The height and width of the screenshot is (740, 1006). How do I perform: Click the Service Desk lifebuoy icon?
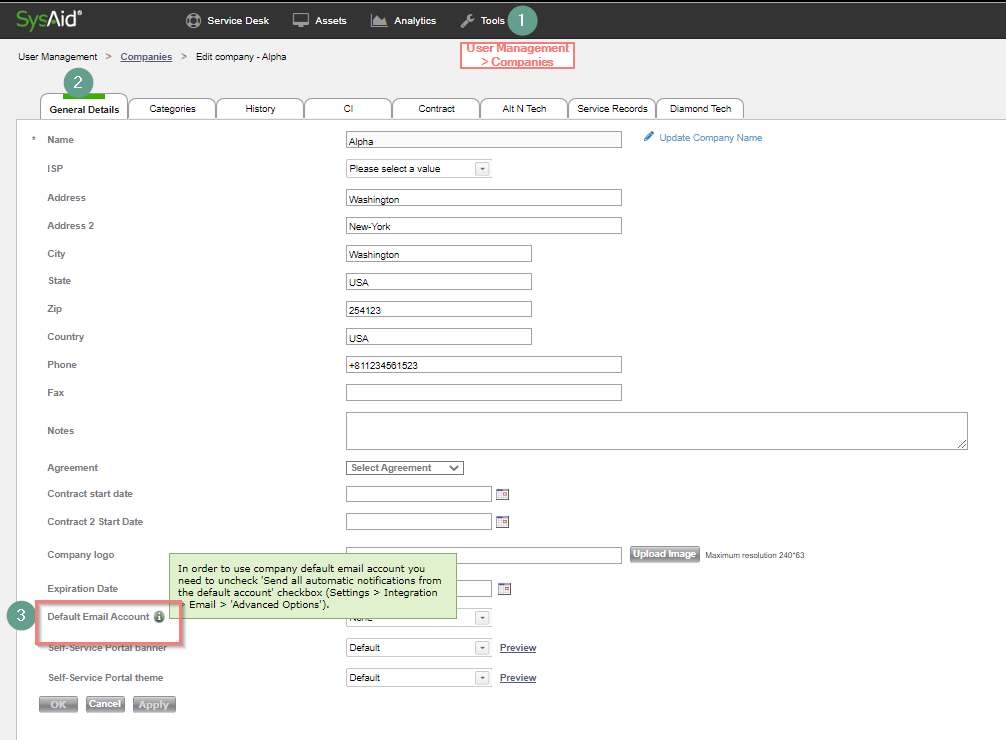click(193, 21)
